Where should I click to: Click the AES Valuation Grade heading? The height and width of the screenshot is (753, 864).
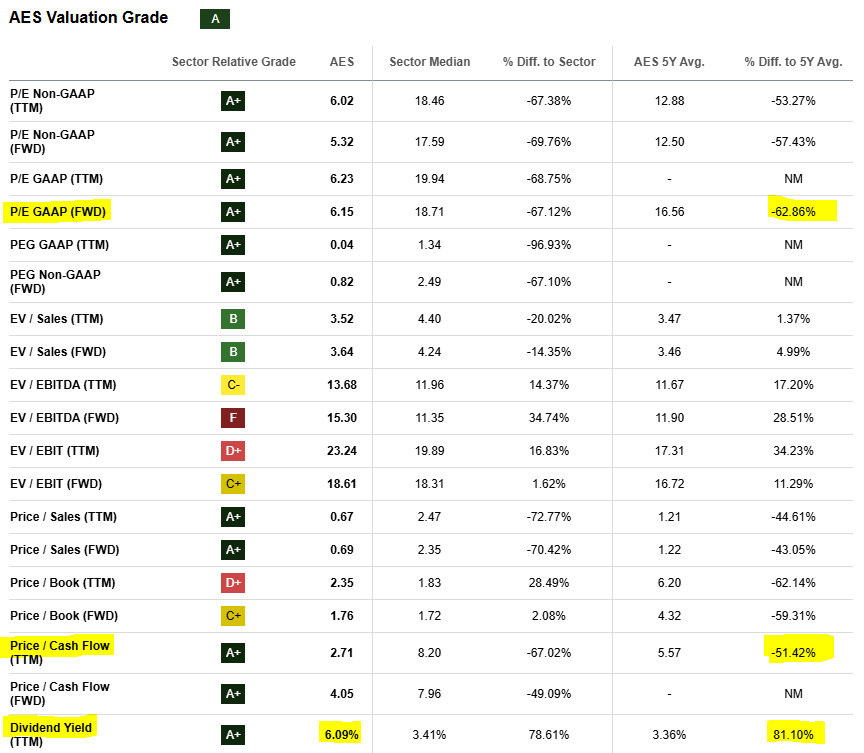[x=88, y=18]
